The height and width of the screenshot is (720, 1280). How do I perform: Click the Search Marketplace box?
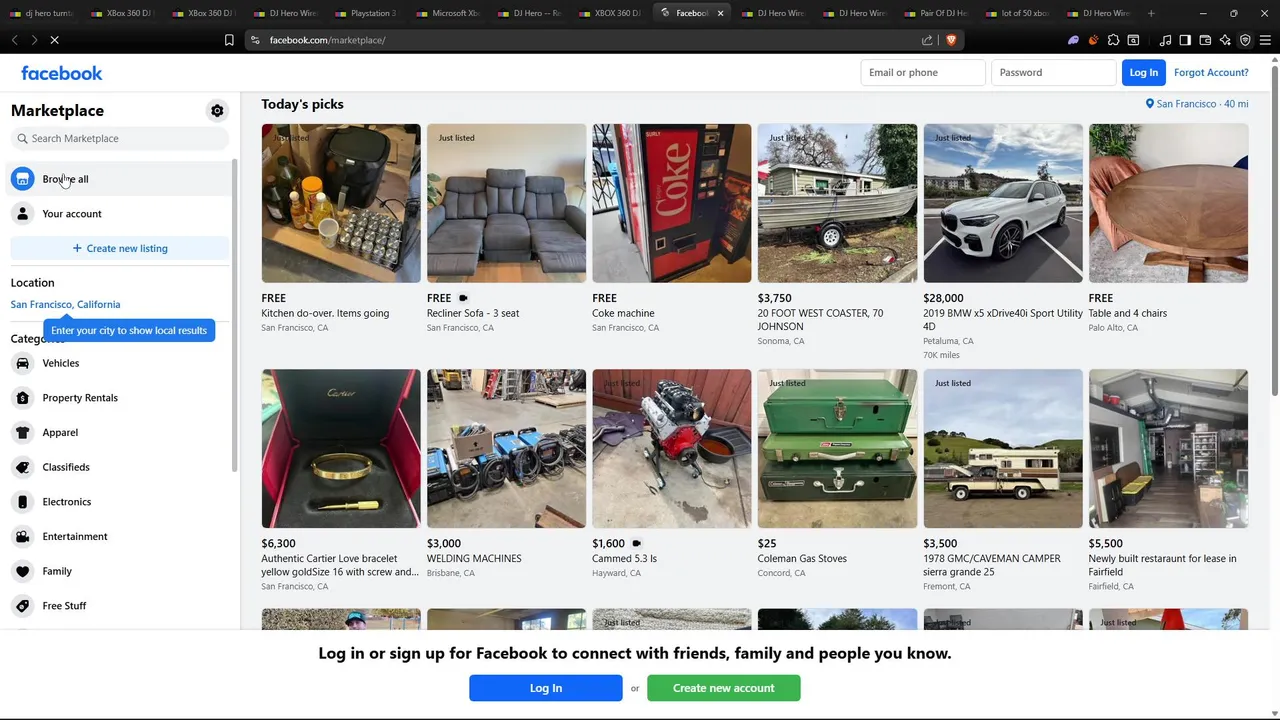[120, 139]
